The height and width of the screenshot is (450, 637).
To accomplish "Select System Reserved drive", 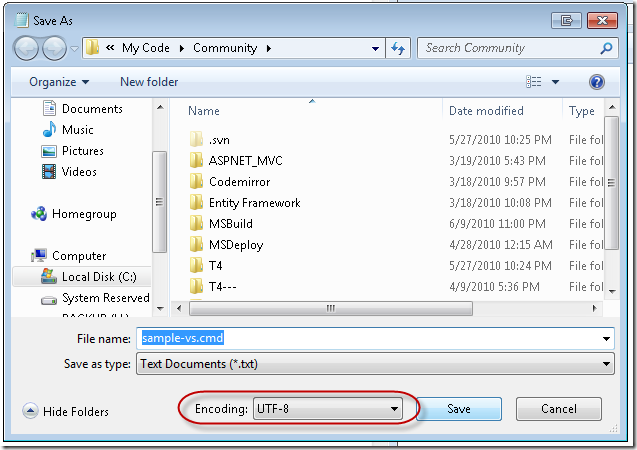I will pos(106,298).
